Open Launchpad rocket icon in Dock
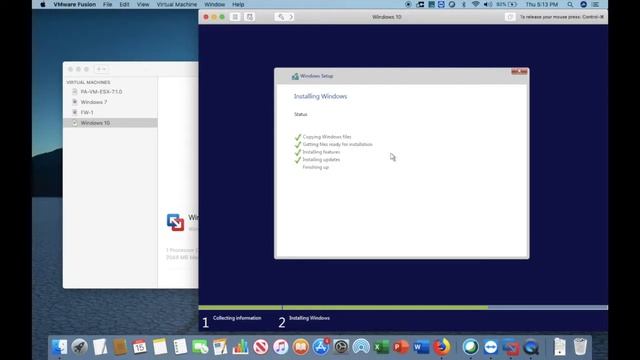The height and width of the screenshot is (360, 640). click(80, 347)
